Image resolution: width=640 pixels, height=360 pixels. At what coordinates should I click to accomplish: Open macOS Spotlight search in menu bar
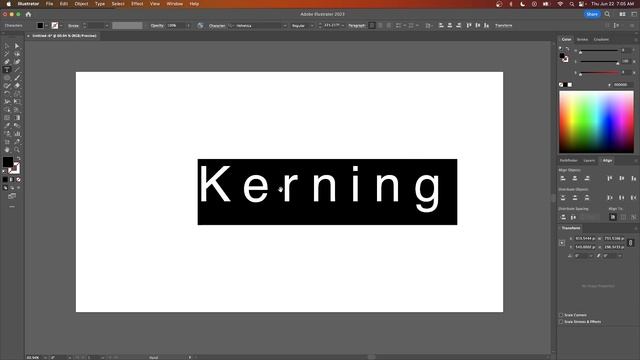(x=572, y=4)
